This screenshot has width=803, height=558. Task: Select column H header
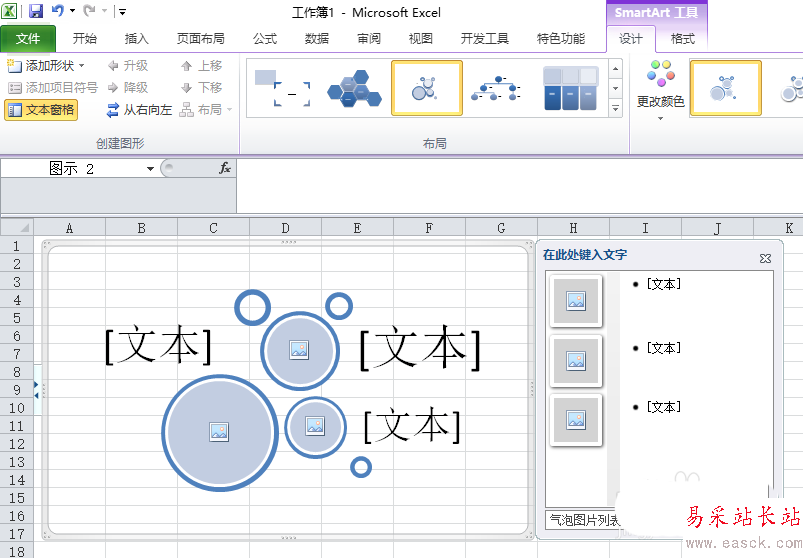click(x=573, y=228)
